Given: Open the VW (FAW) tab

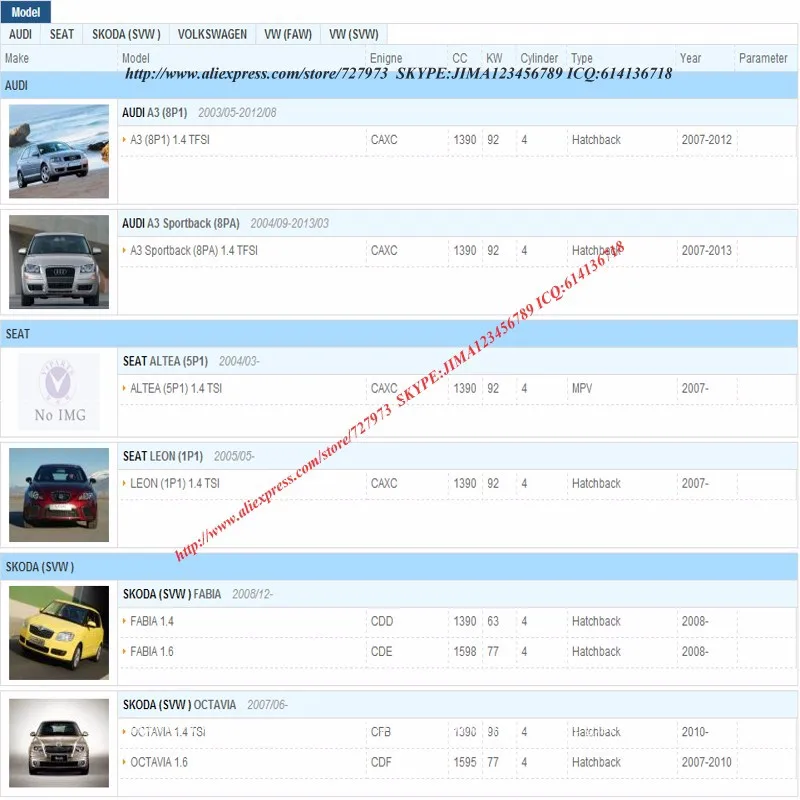Looking at the screenshot, I should [x=288, y=34].
